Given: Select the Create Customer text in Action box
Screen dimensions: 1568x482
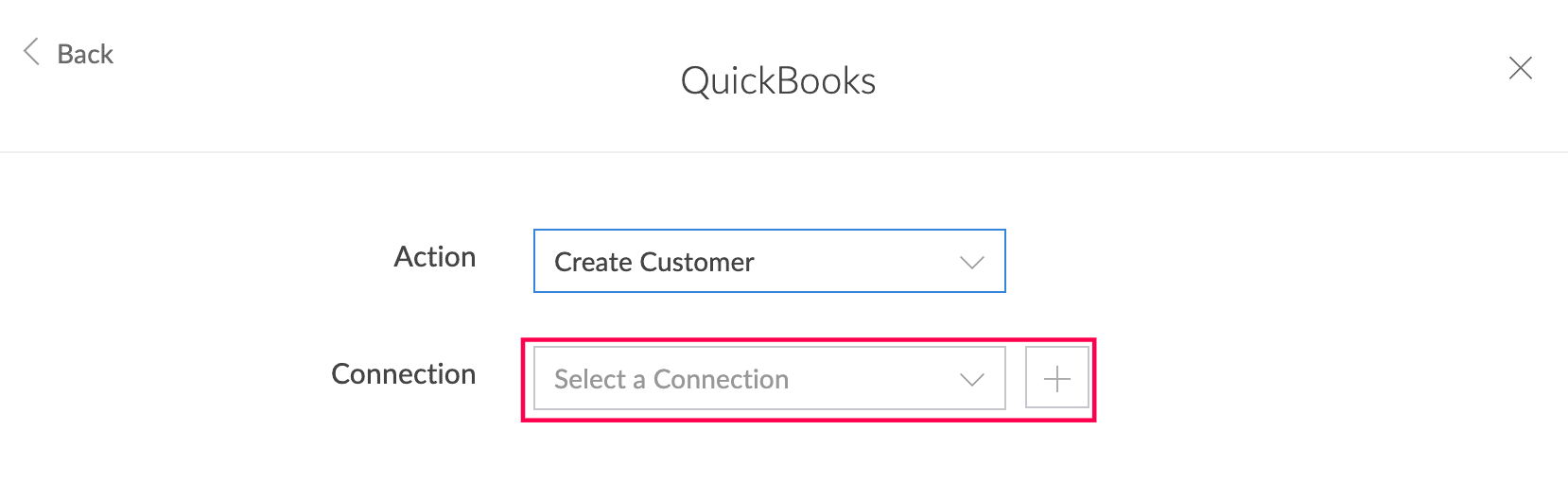Looking at the screenshot, I should [x=654, y=262].
